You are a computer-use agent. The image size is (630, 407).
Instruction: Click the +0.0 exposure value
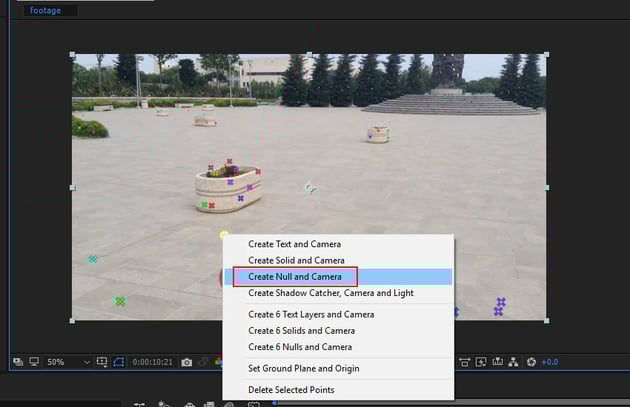550,362
